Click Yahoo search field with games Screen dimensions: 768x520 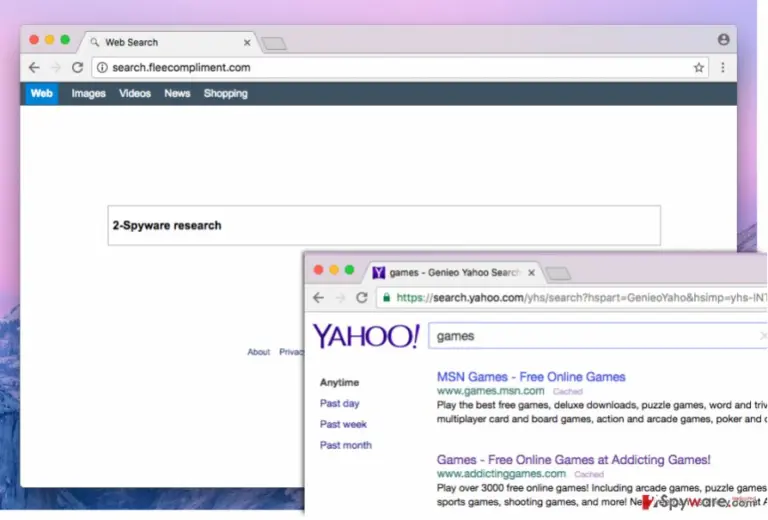[x=598, y=336]
